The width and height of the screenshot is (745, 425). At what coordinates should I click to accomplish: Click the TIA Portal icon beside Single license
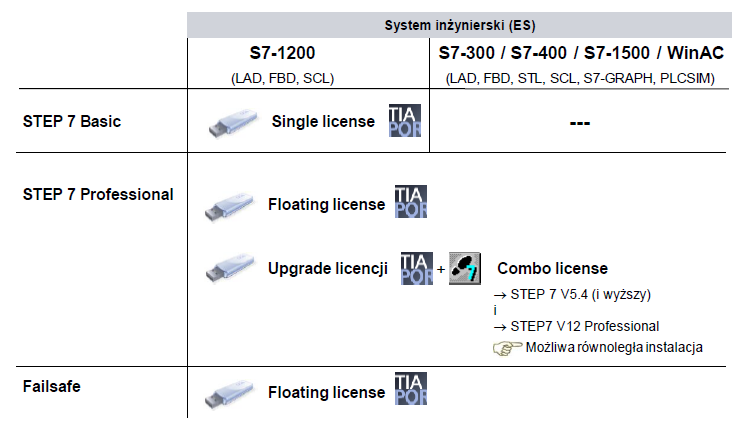point(404,120)
